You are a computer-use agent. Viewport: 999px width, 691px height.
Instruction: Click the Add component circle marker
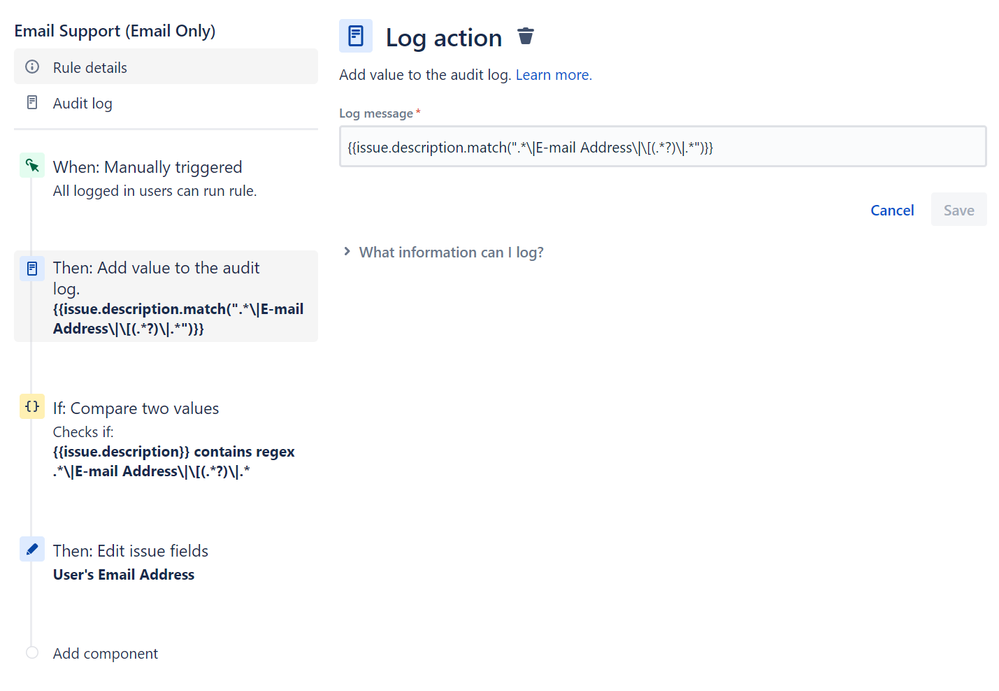32,653
